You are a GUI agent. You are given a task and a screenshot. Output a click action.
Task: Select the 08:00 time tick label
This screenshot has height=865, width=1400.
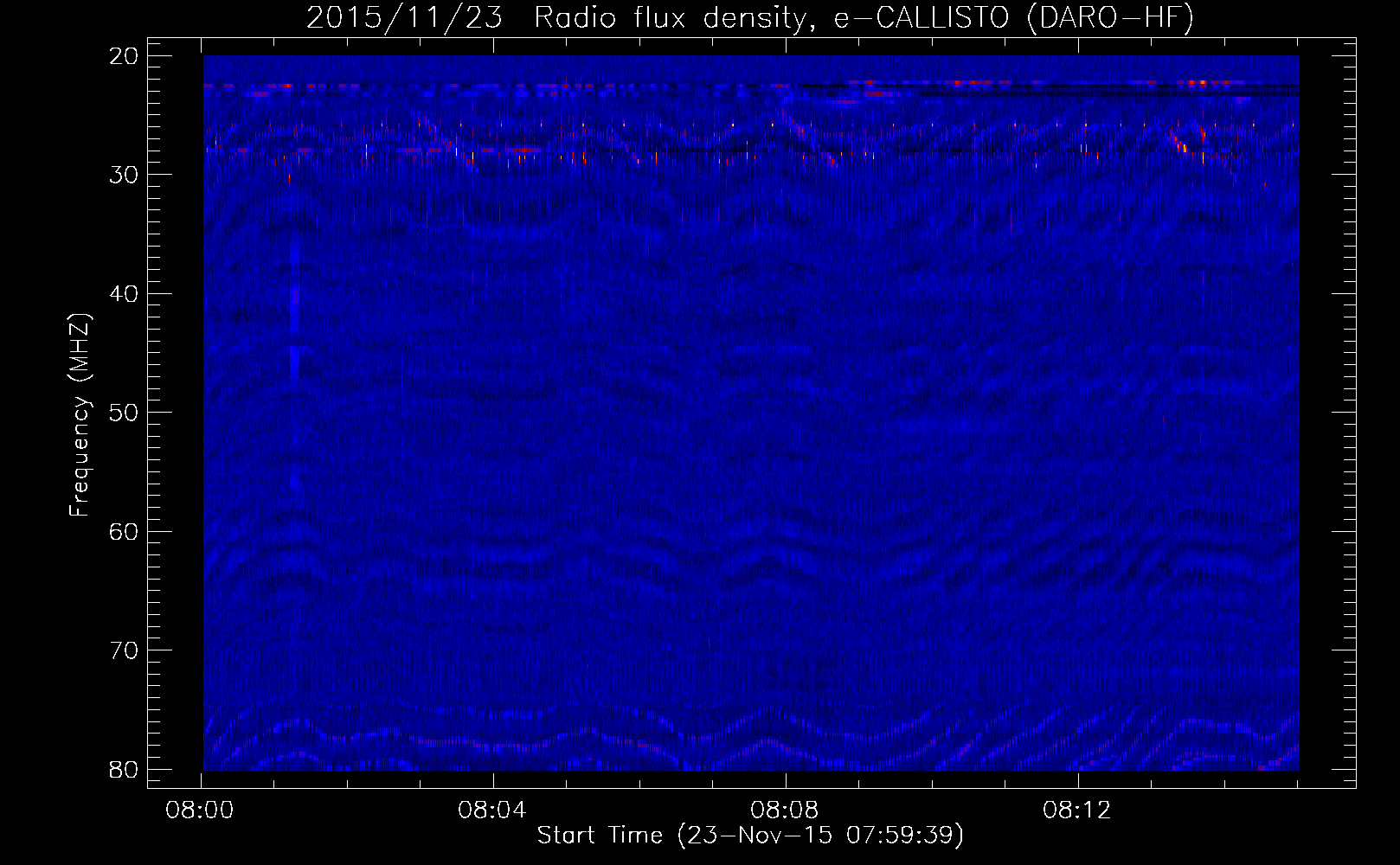pyautogui.click(x=200, y=811)
